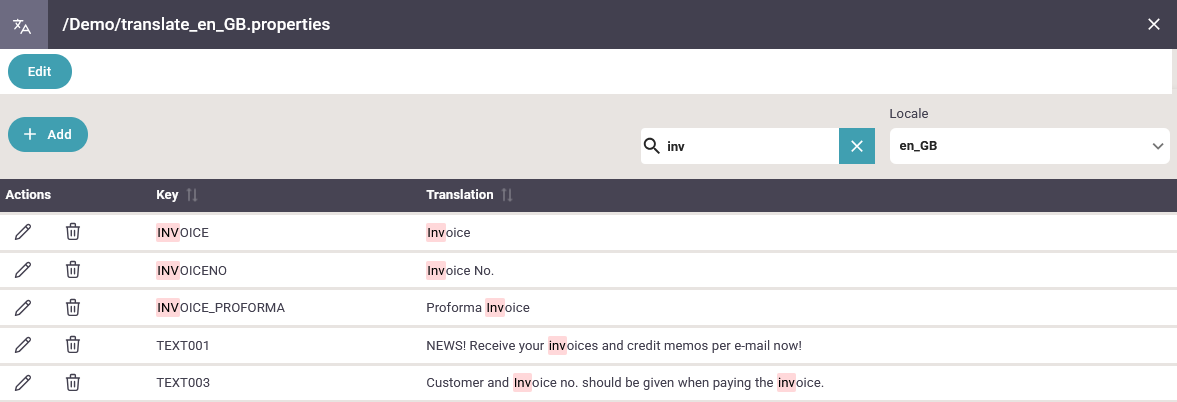Clear the search field with X

[856, 146]
